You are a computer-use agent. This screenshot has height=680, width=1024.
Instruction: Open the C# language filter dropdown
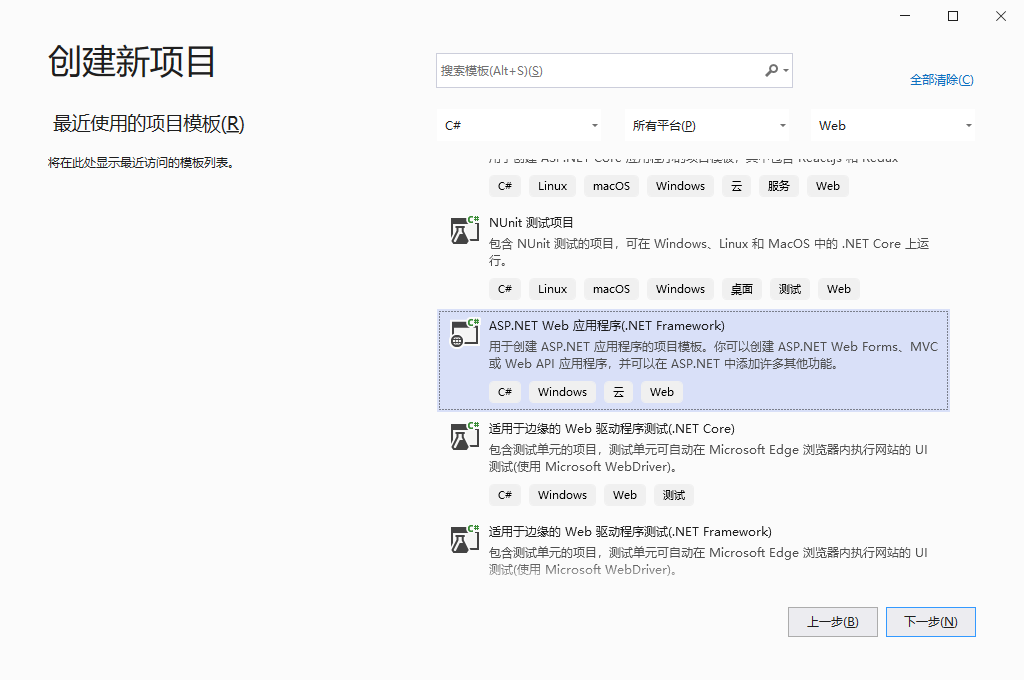[x=519, y=125]
